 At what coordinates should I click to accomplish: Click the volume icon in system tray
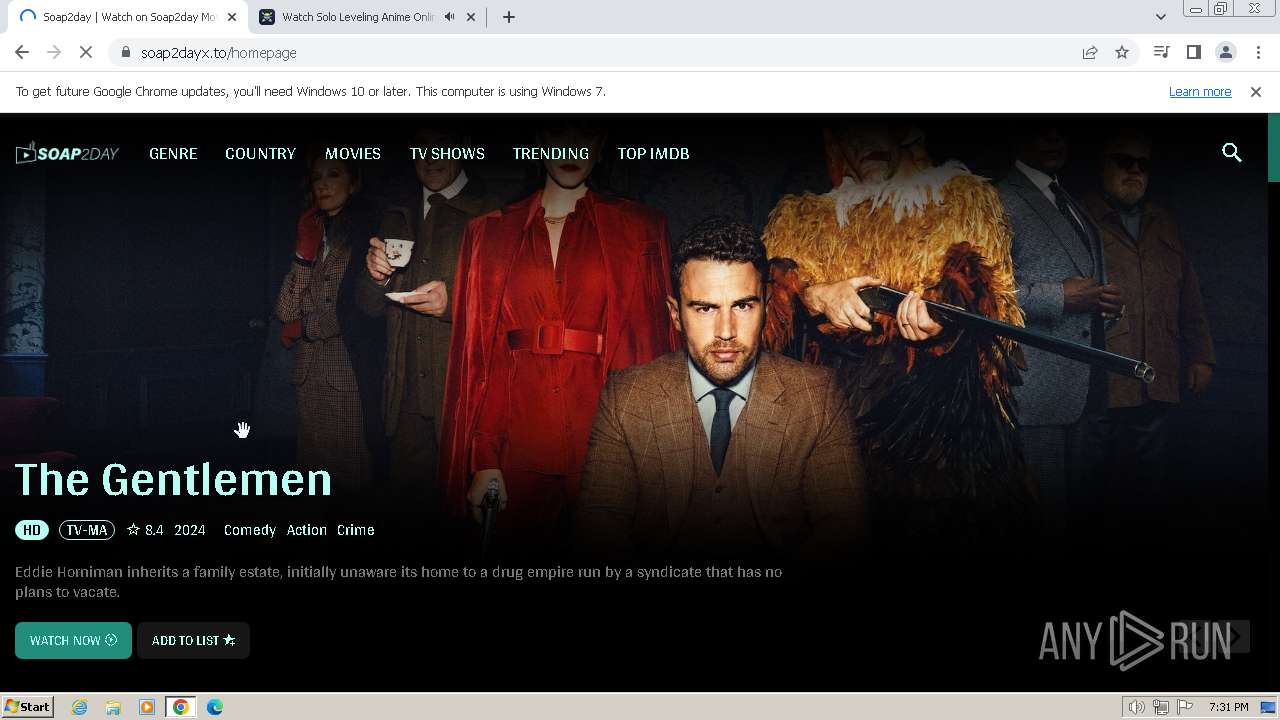1137,707
